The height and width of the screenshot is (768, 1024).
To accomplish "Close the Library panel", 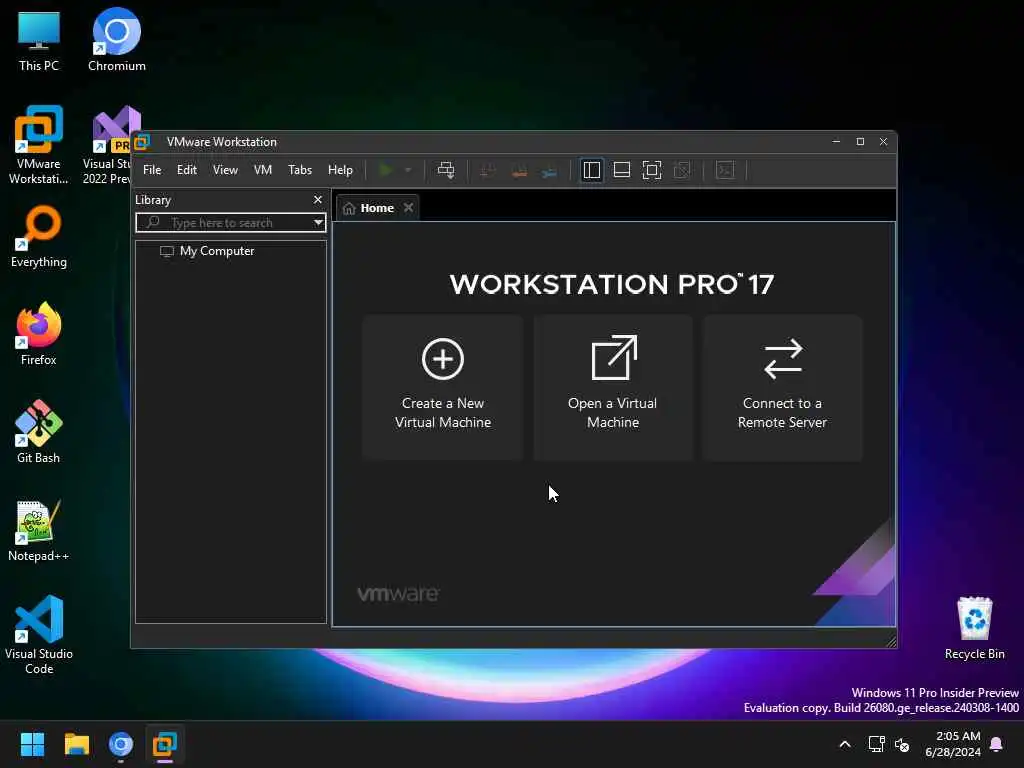I will (x=318, y=199).
